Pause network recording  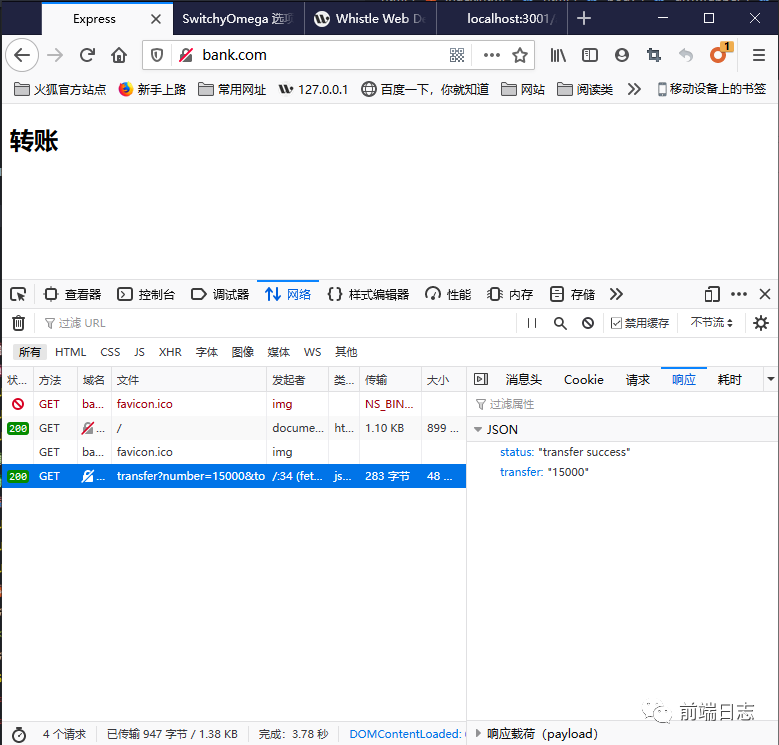(x=532, y=323)
